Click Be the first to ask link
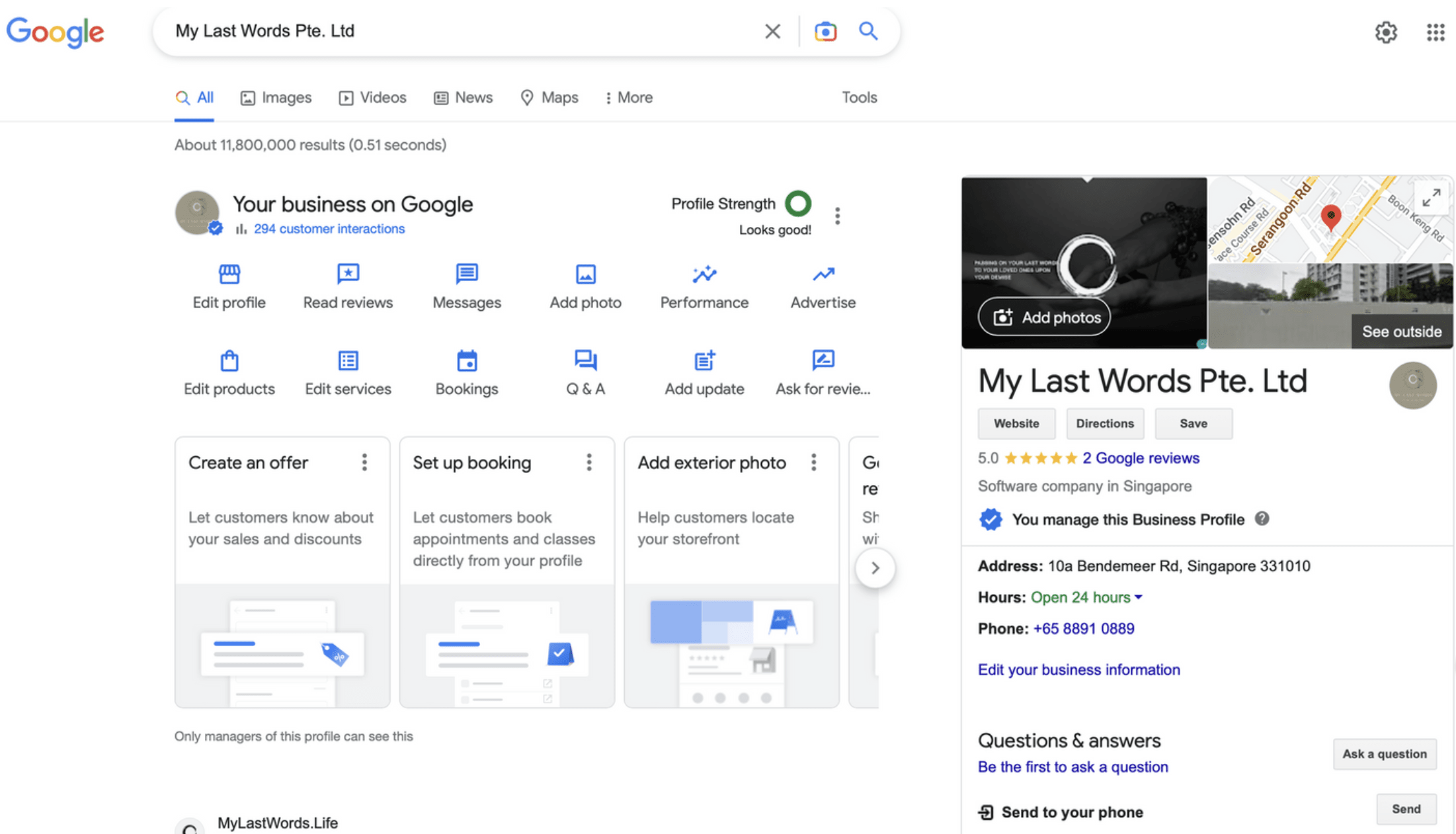The width and height of the screenshot is (1456, 834). tap(1072, 767)
